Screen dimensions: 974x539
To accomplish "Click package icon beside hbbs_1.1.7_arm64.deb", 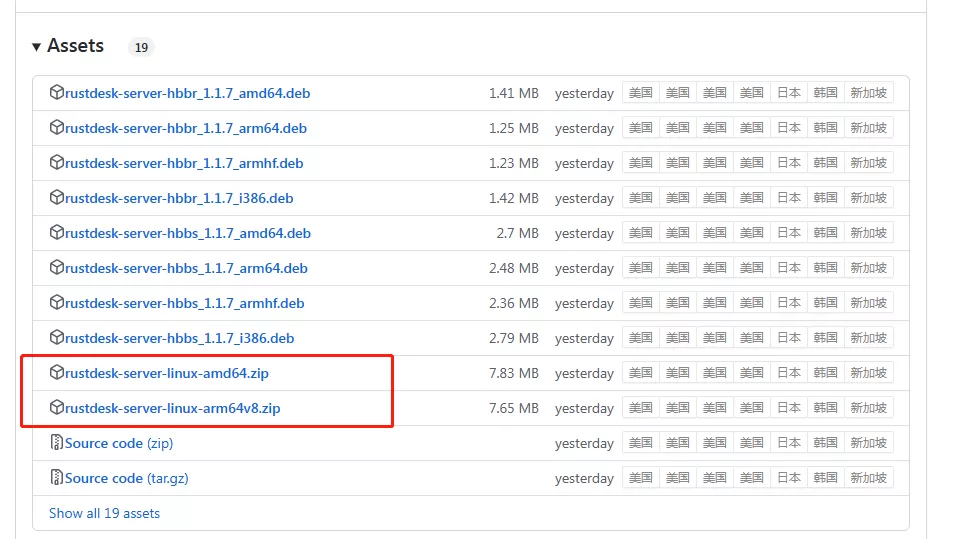I will click(57, 268).
